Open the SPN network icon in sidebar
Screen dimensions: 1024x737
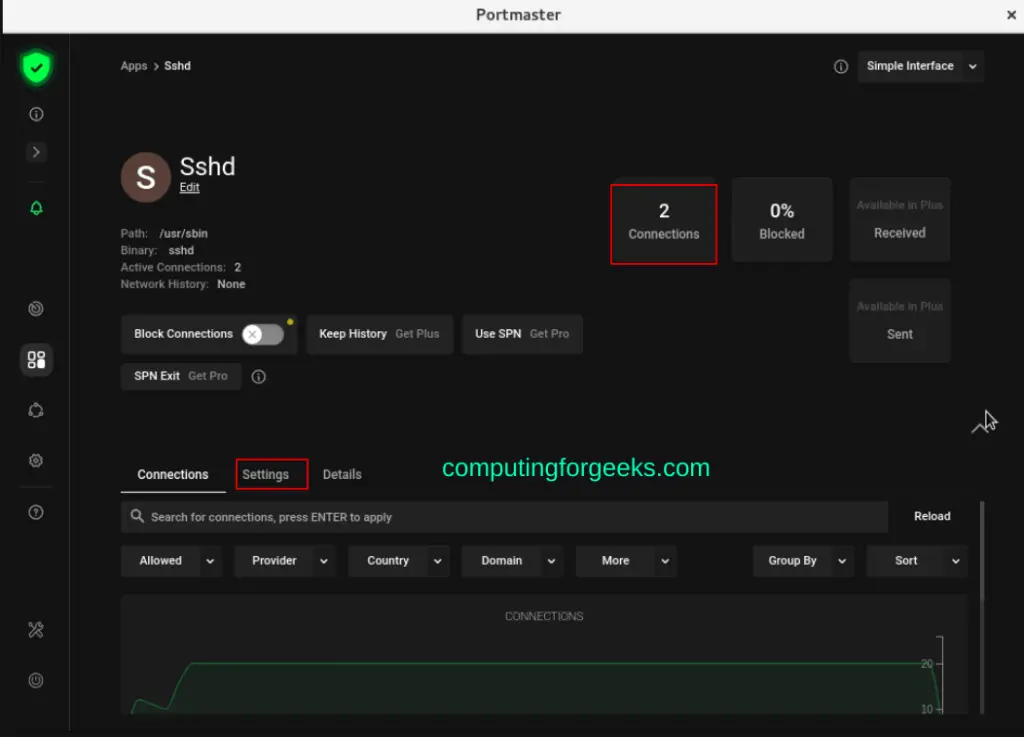click(36, 411)
